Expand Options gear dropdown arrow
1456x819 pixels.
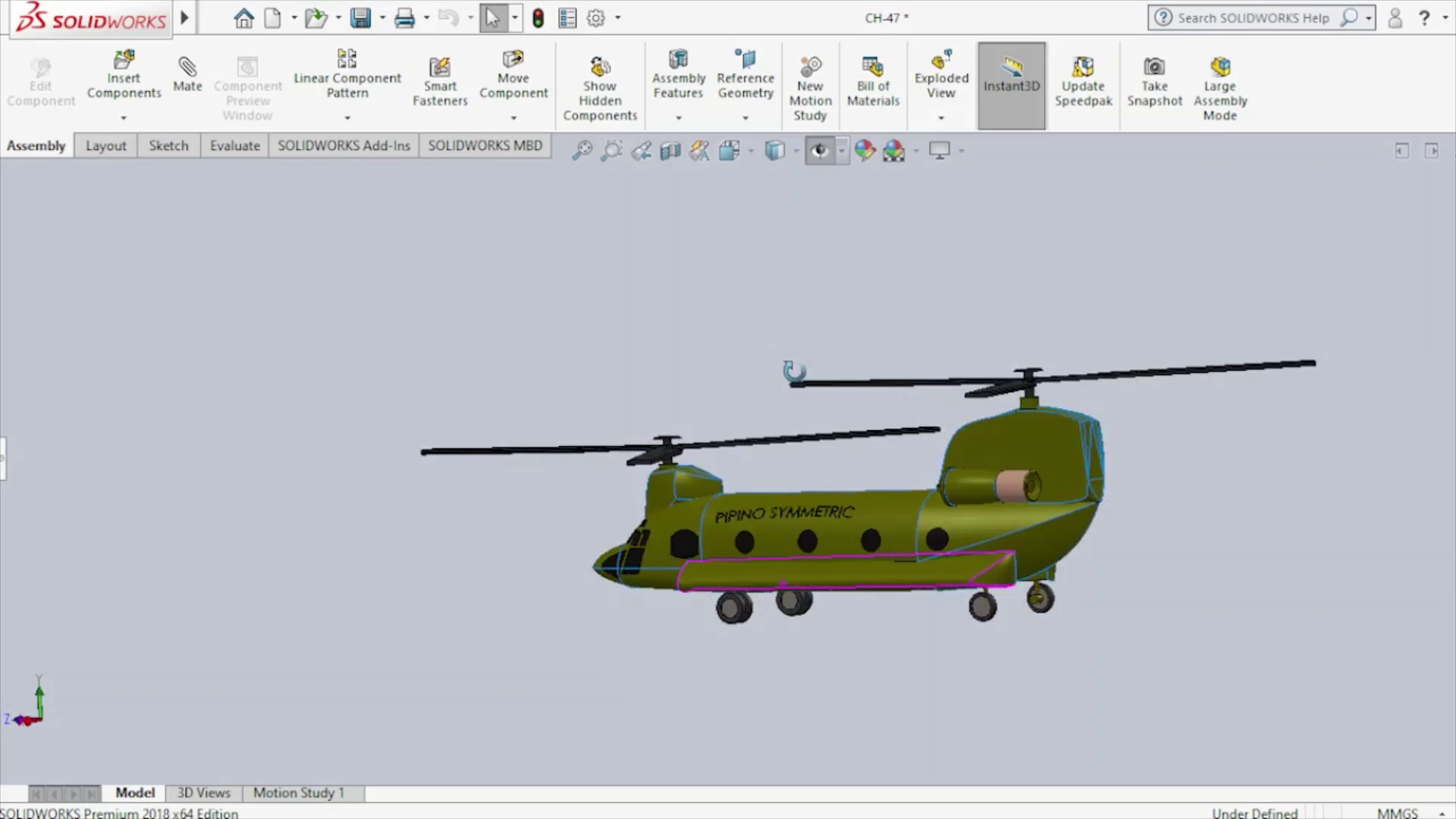click(617, 18)
